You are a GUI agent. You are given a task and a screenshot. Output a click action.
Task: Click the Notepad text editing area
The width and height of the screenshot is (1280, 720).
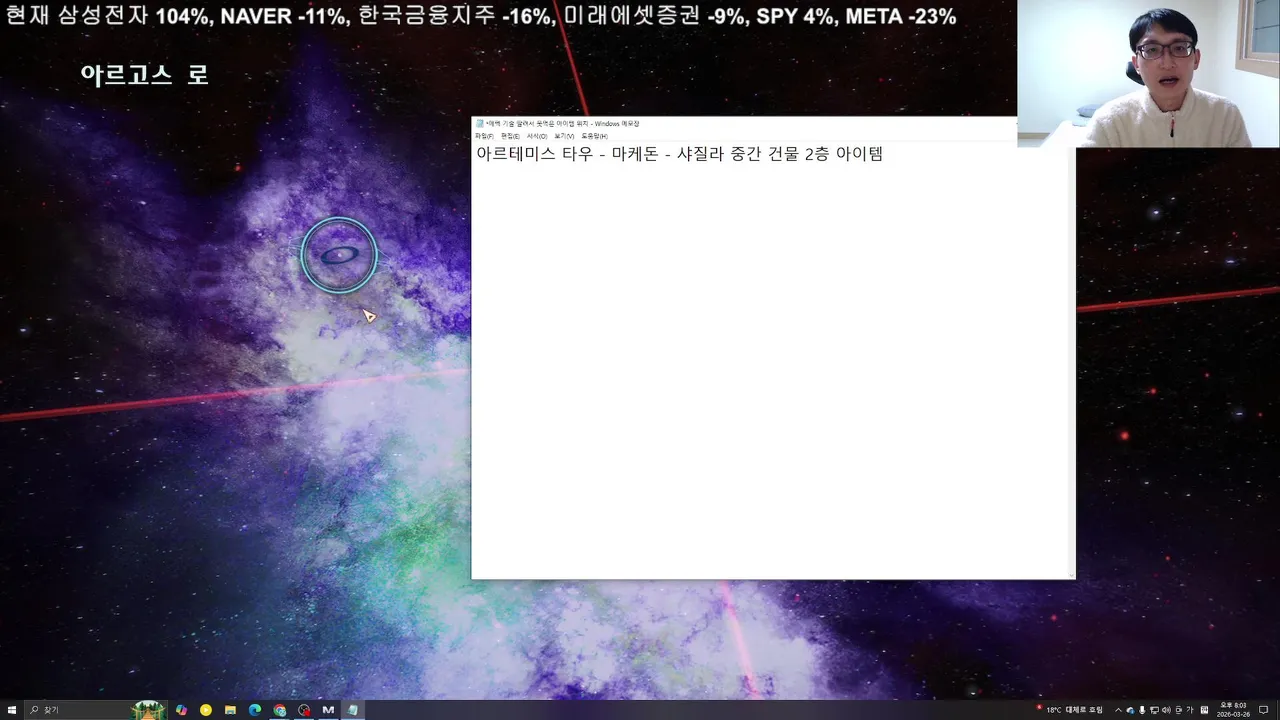coord(769,360)
